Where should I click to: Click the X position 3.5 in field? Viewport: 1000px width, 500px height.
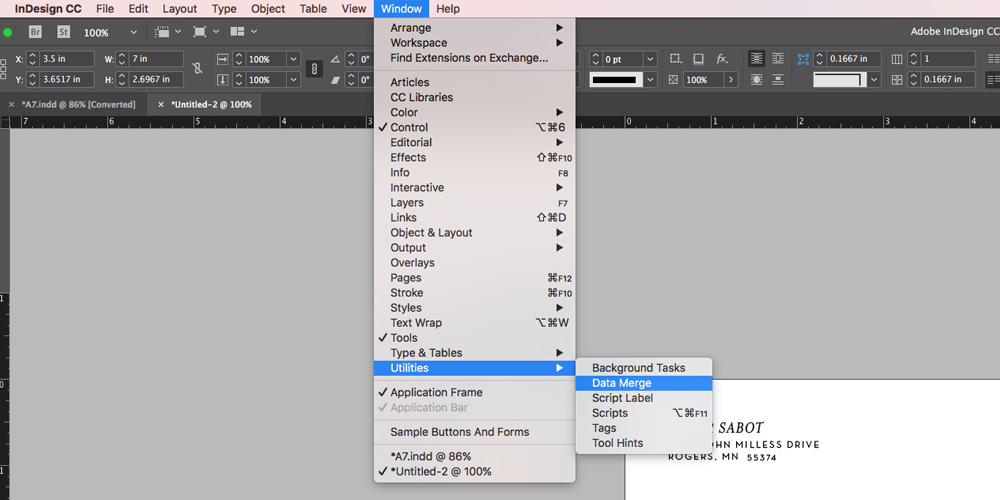tap(66, 59)
